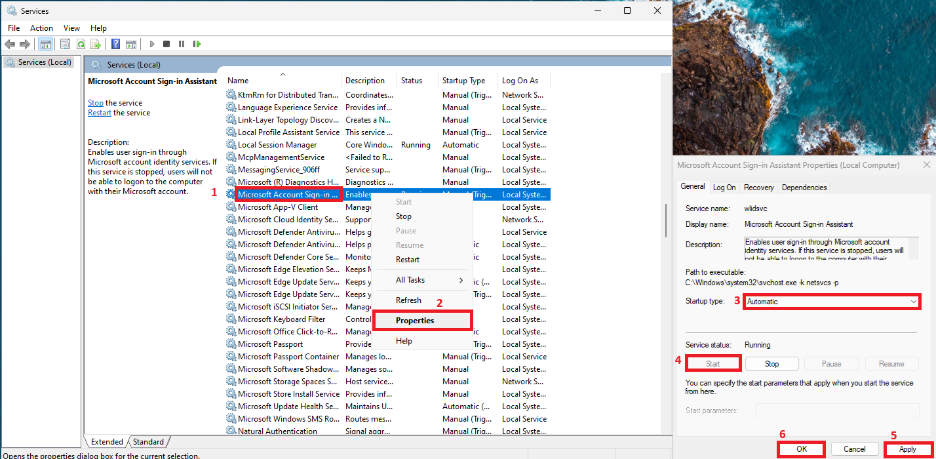Click the Cancel button
Image resolution: width=936 pixels, height=459 pixels.
(x=855, y=449)
